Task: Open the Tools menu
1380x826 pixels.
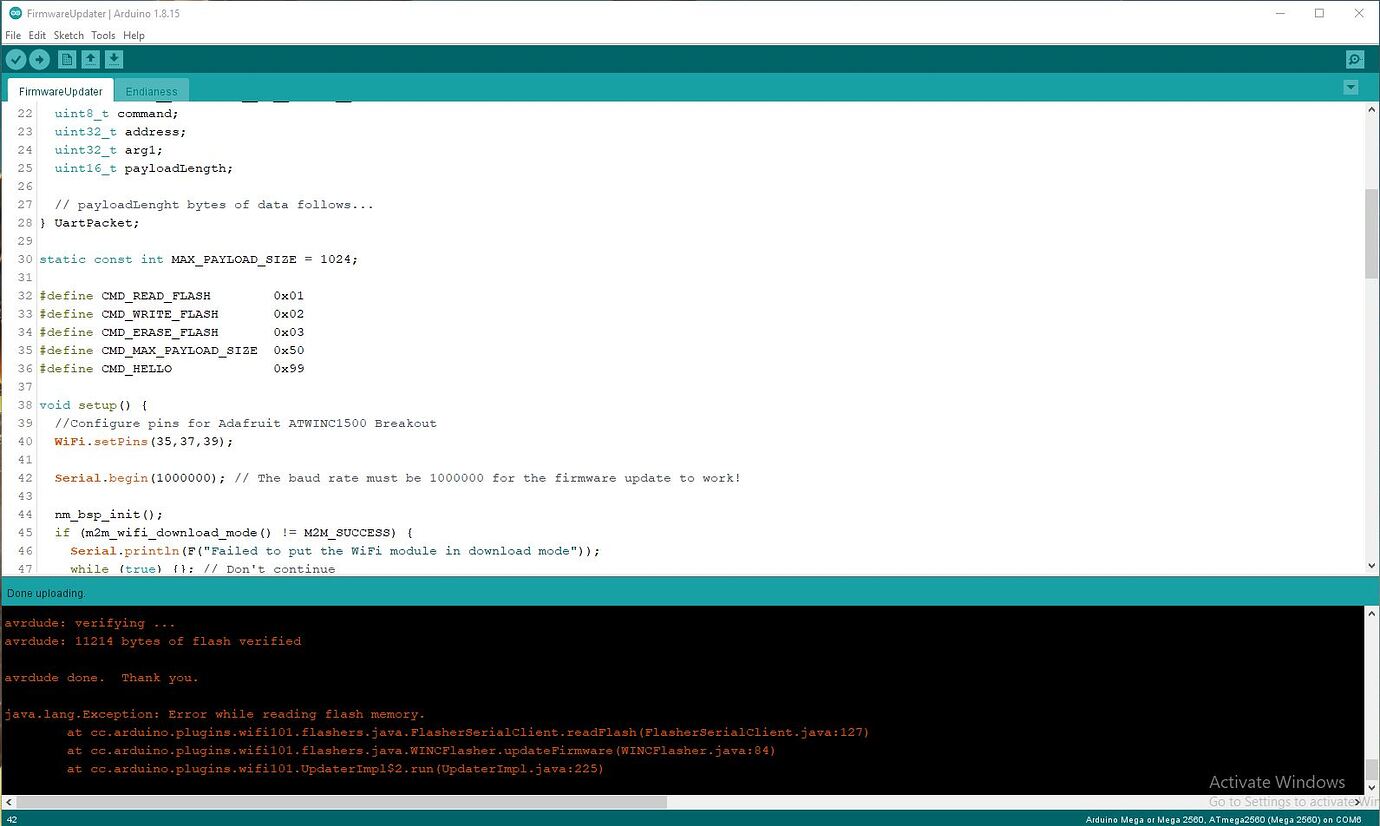Action: [103, 35]
